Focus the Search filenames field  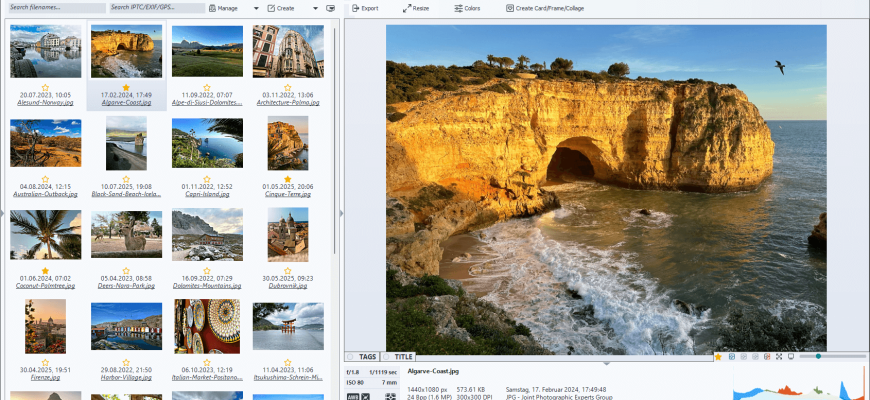57,8
